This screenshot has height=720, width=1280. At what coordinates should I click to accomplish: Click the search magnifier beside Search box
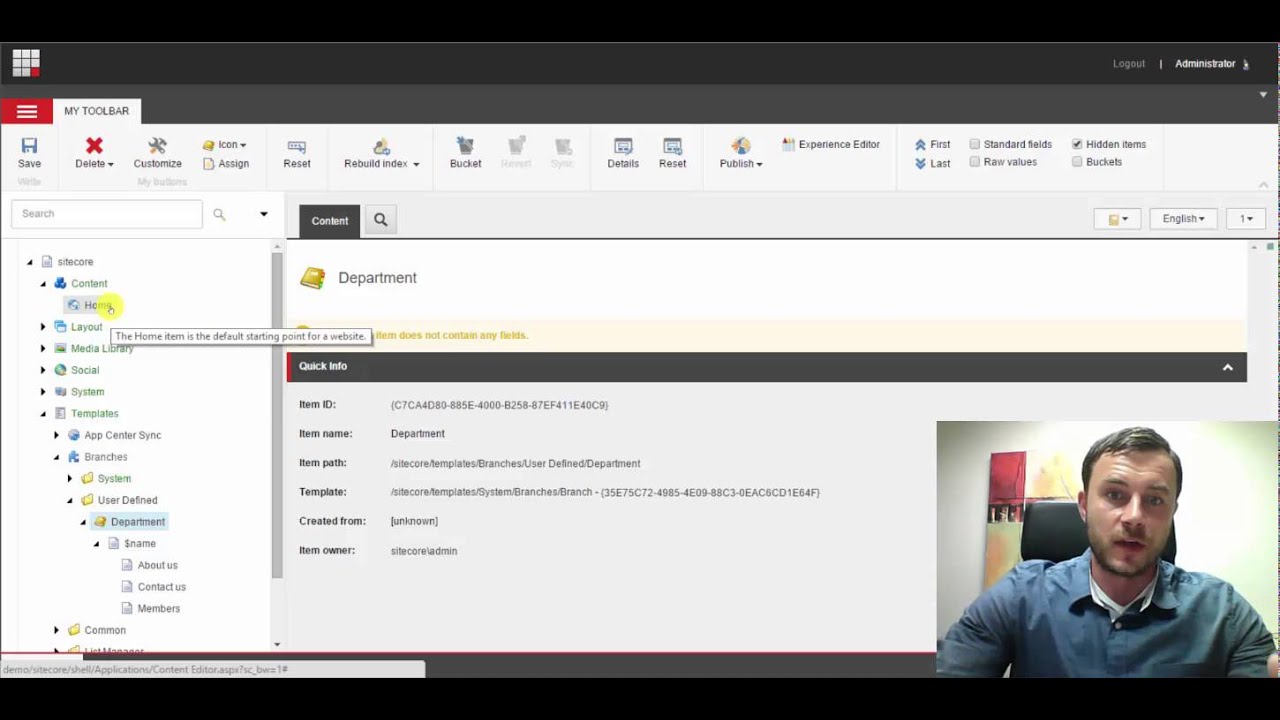click(x=219, y=214)
